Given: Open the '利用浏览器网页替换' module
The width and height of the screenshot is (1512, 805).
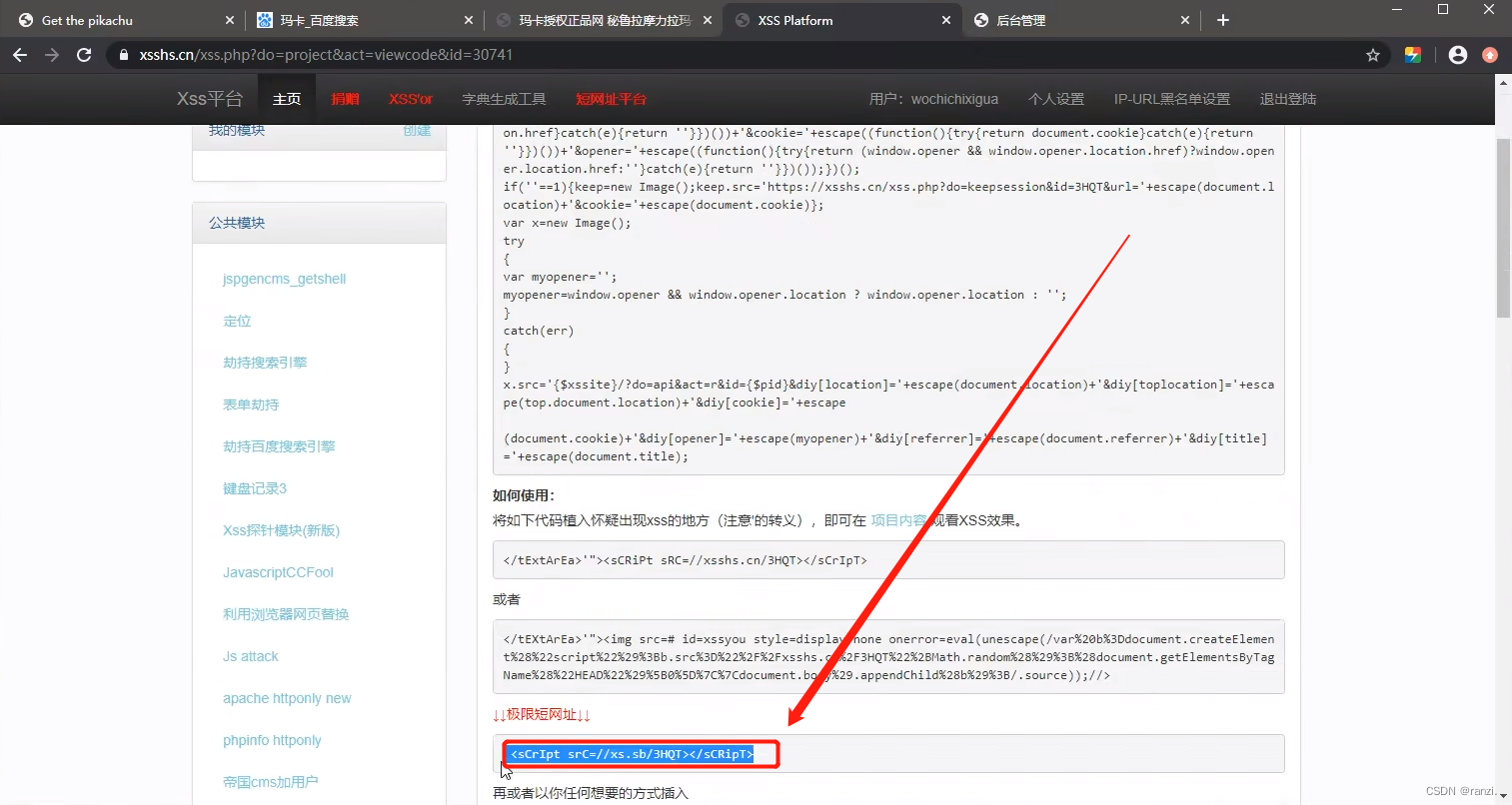Looking at the screenshot, I should coord(286,614).
